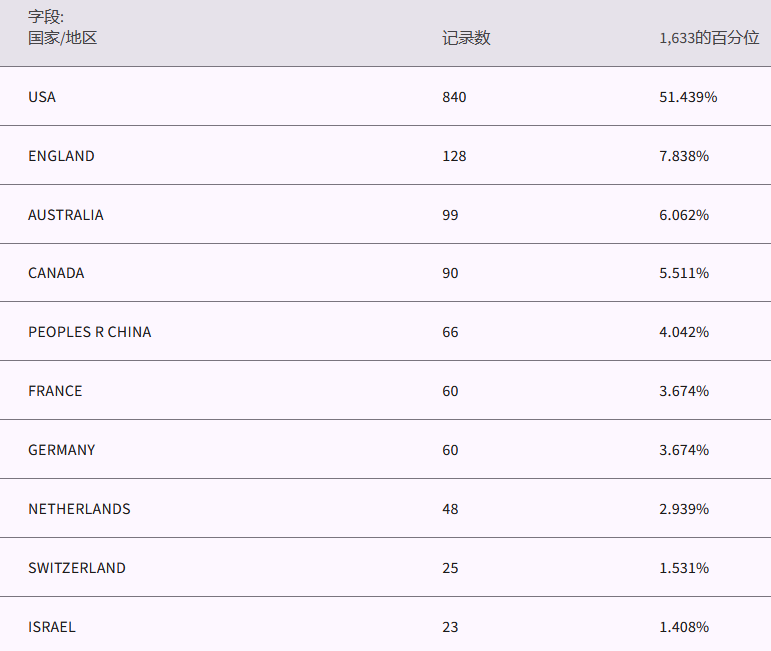
Task: Click the 128 record count for England
Action: point(454,156)
